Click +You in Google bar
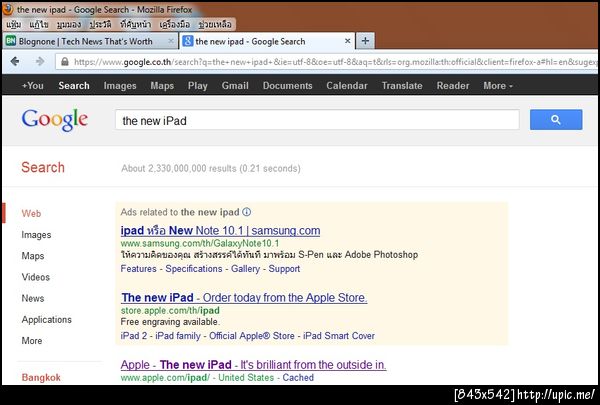Viewport: 600px width, 405px height. tap(33, 85)
